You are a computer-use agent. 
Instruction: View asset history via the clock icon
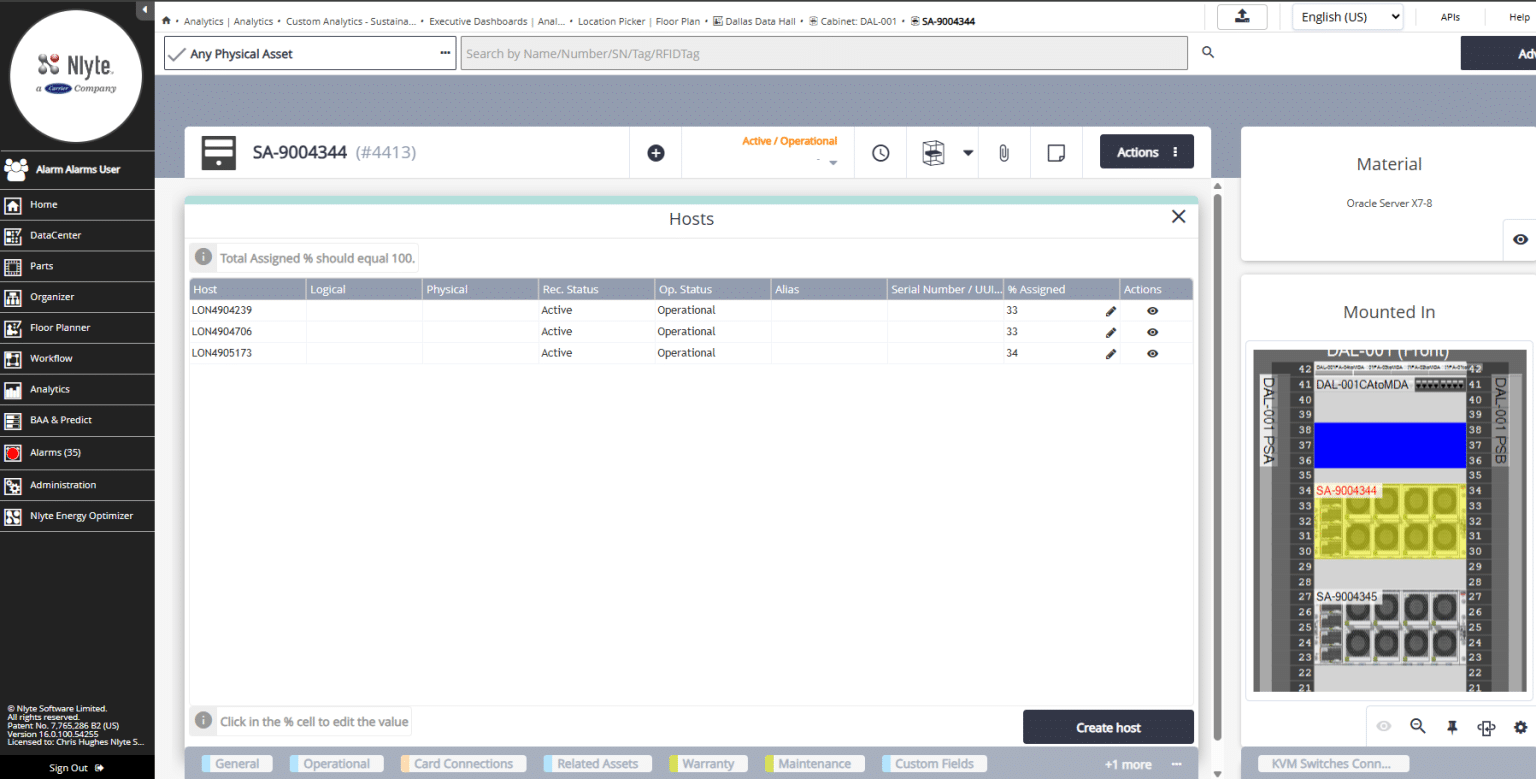click(879, 152)
